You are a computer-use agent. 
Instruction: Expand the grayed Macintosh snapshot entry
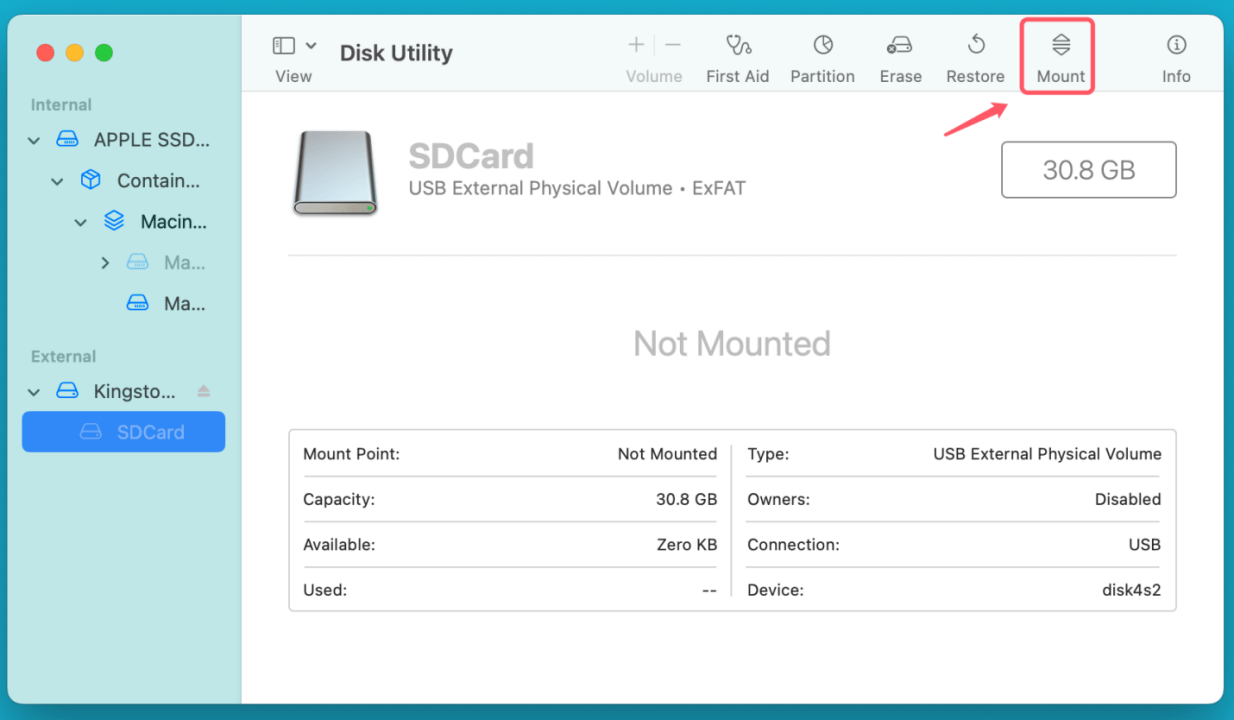[105, 262]
